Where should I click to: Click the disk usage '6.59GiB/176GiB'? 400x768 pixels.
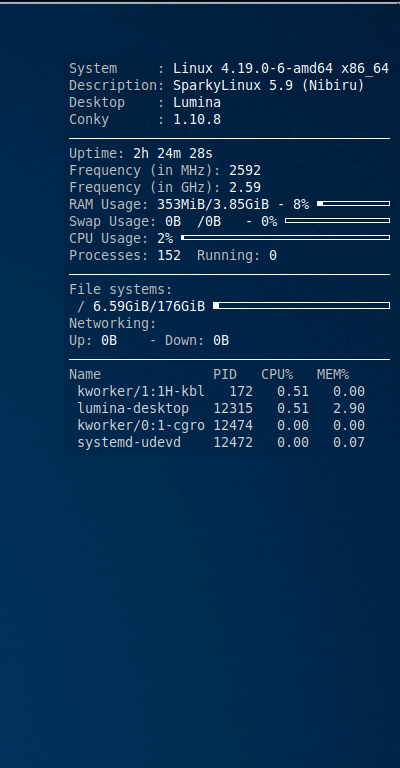149,307
